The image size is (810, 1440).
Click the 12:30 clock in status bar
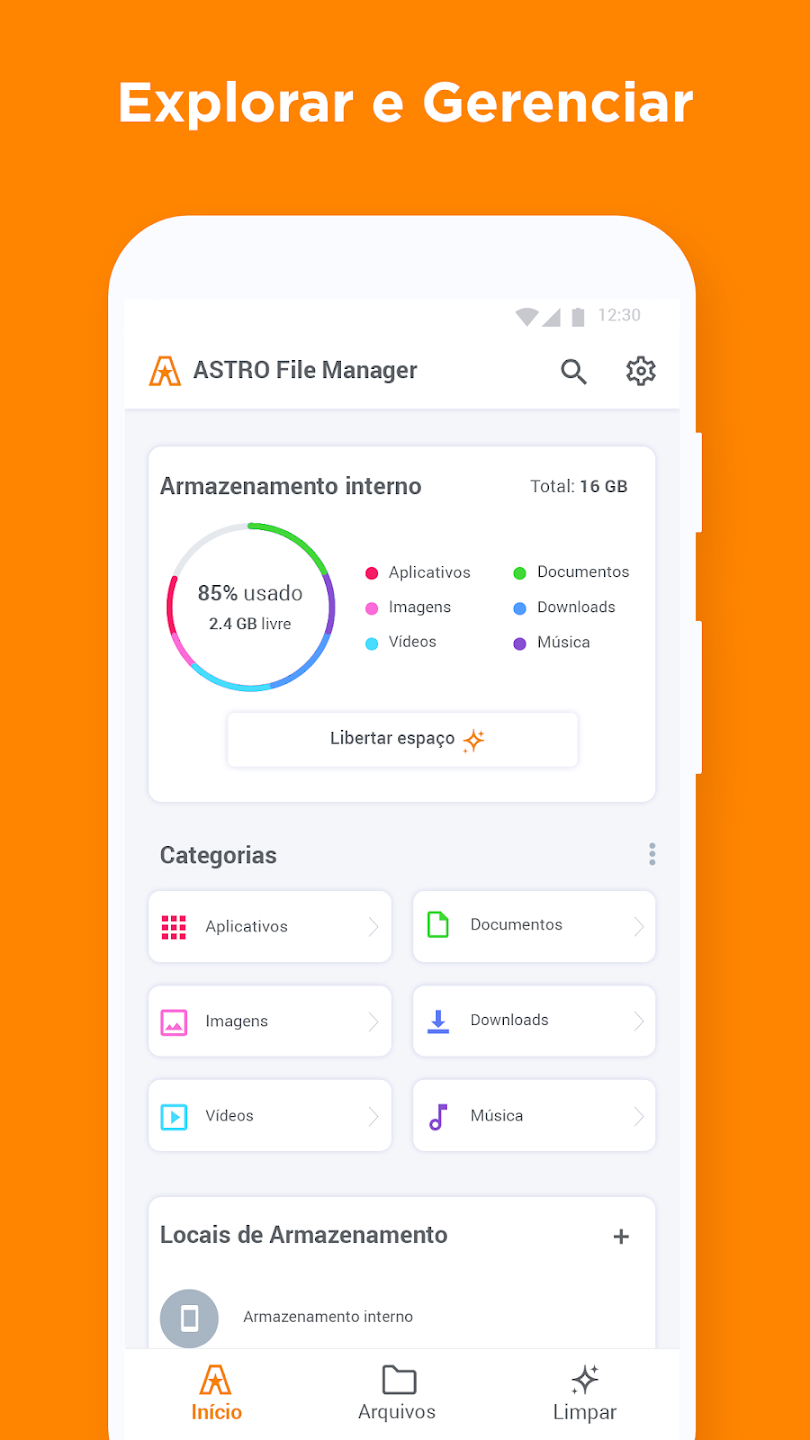point(619,315)
